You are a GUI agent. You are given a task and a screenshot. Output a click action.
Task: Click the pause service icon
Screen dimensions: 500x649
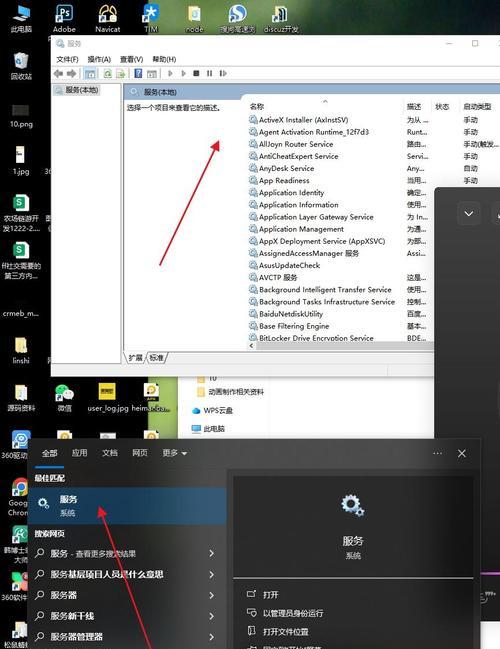pyautogui.click(x=209, y=74)
